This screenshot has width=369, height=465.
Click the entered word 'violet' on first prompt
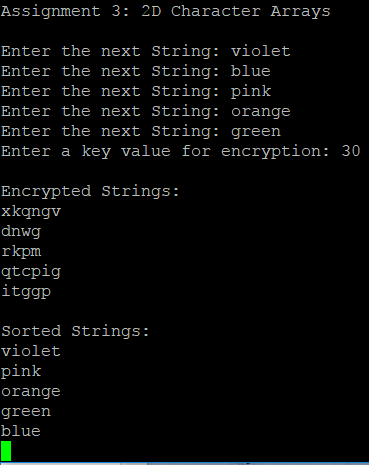pos(261,51)
